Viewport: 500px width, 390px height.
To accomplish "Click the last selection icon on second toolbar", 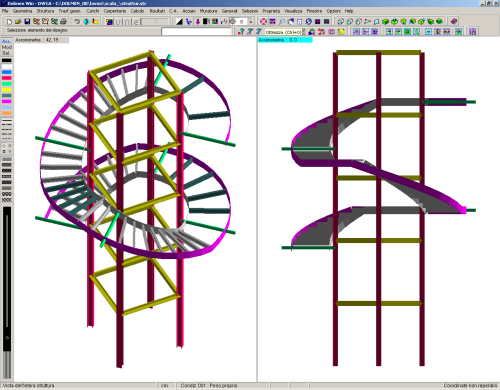I will (x=472, y=32).
